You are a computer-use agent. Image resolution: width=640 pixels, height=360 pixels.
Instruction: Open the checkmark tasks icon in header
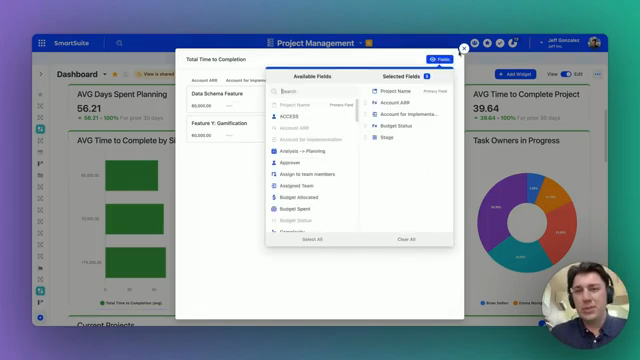coord(500,43)
